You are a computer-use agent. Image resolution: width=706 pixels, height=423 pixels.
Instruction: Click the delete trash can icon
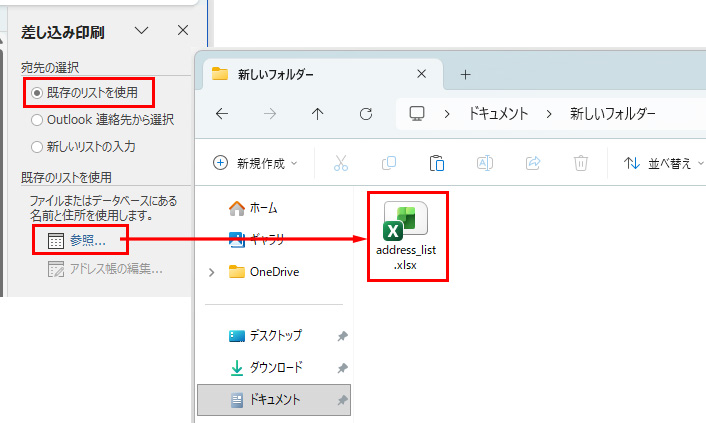pyautogui.click(x=580, y=163)
